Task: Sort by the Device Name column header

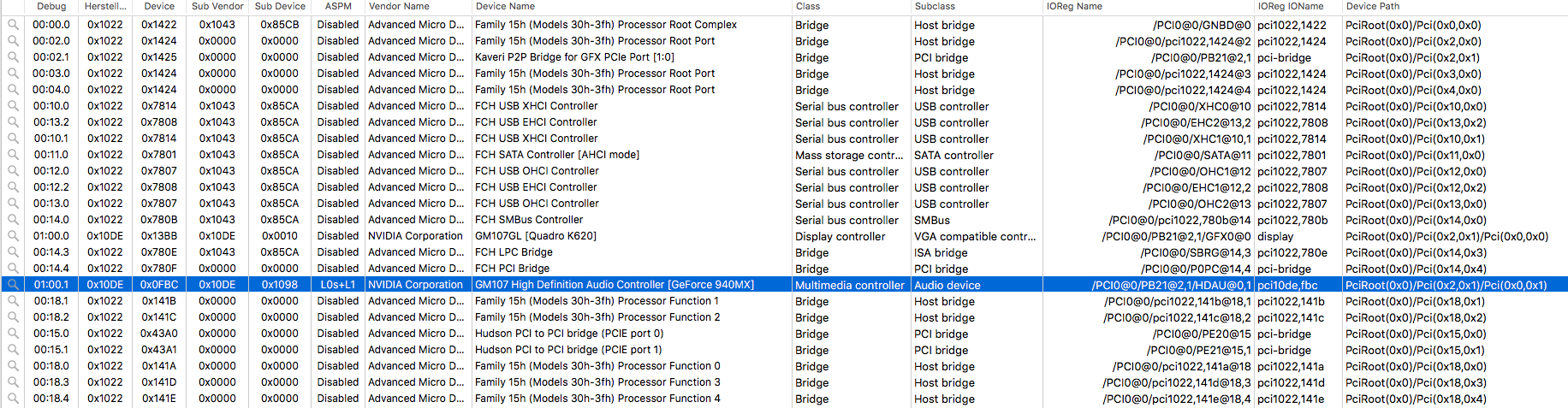Action: tap(505, 6)
